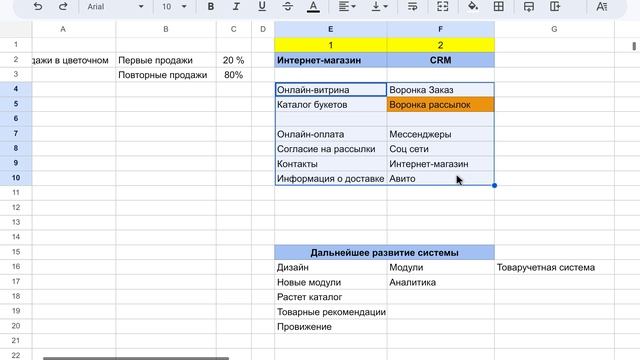
Task: Toggle italic formatting
Action: pyautogui.click(x=236, y=7)
